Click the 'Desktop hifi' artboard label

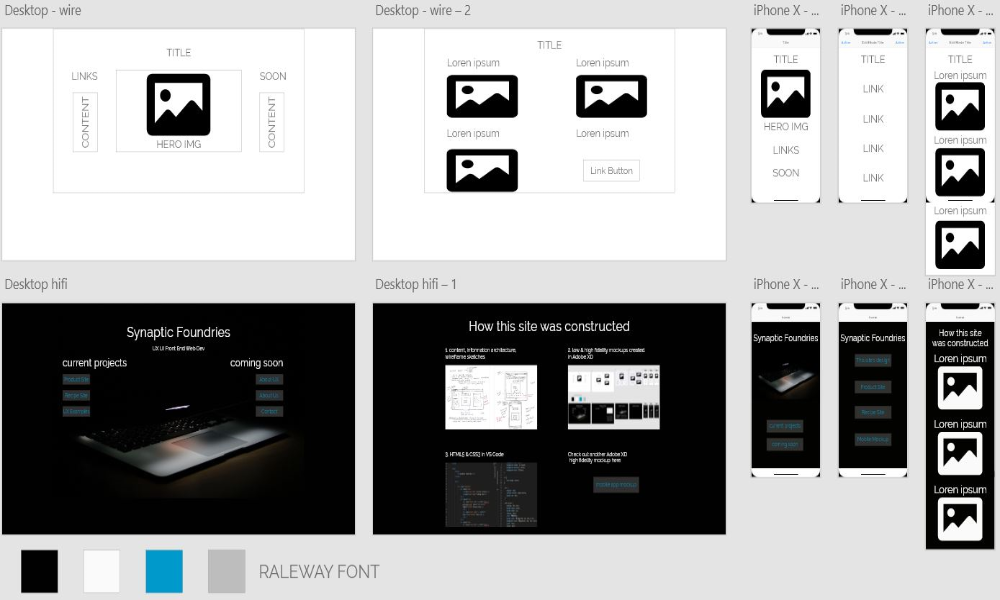click(x=36, y=285)
